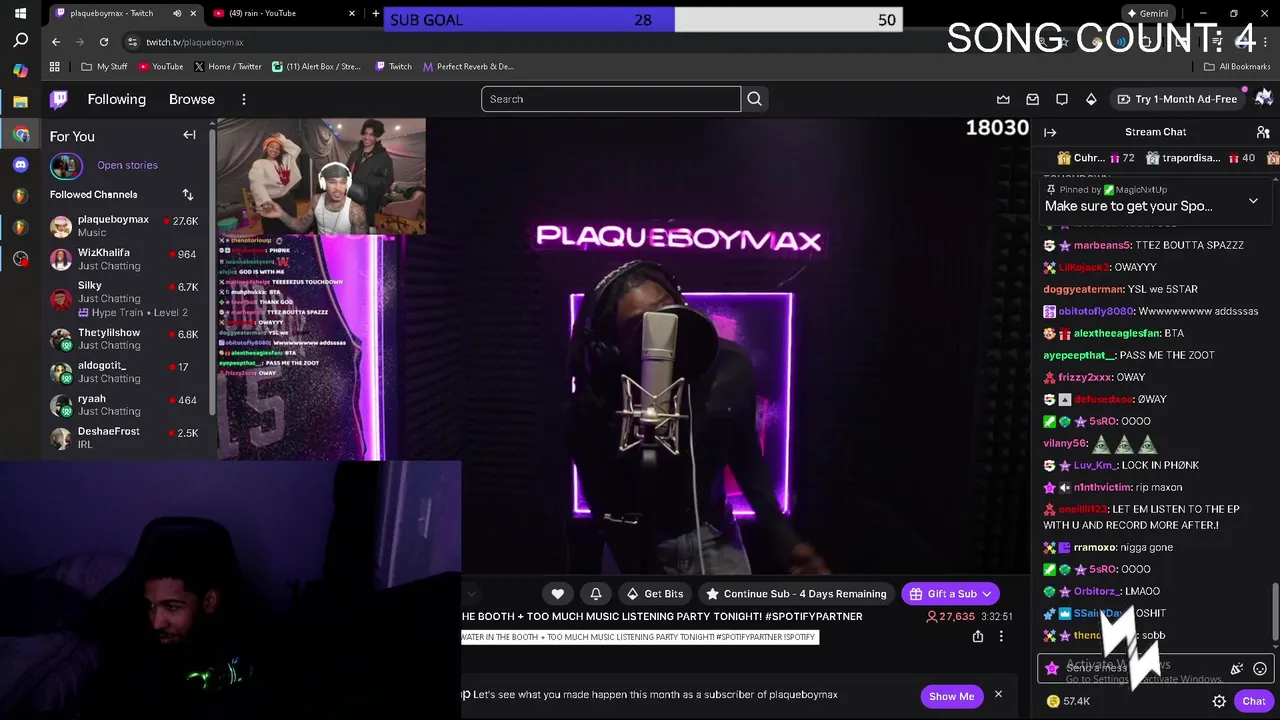Click the star badge icon in chat input
This screenshot has height=720, width=1280.
pos(1052,669)
